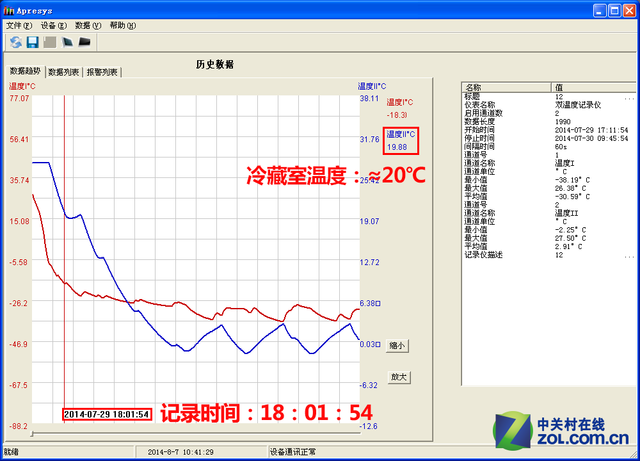
Task: Select the 仪表名称 row in properties list
Action: click(x=549, y=105)
